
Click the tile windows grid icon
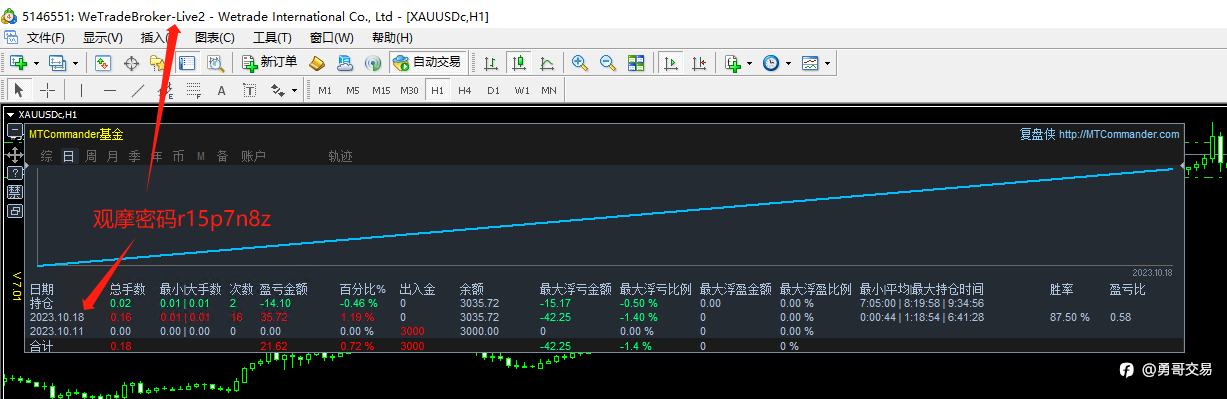[636, 62]
